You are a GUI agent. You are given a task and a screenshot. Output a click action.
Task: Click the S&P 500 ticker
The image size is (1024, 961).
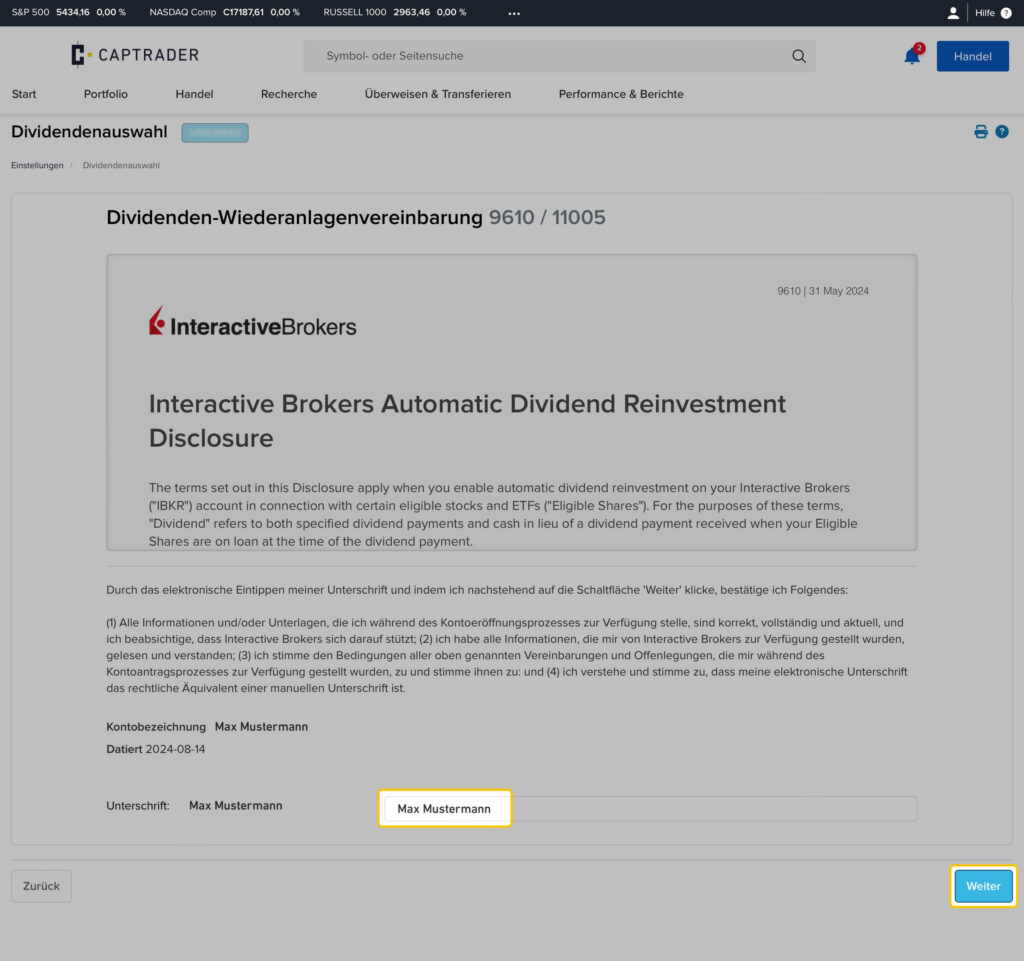[69, 12]
